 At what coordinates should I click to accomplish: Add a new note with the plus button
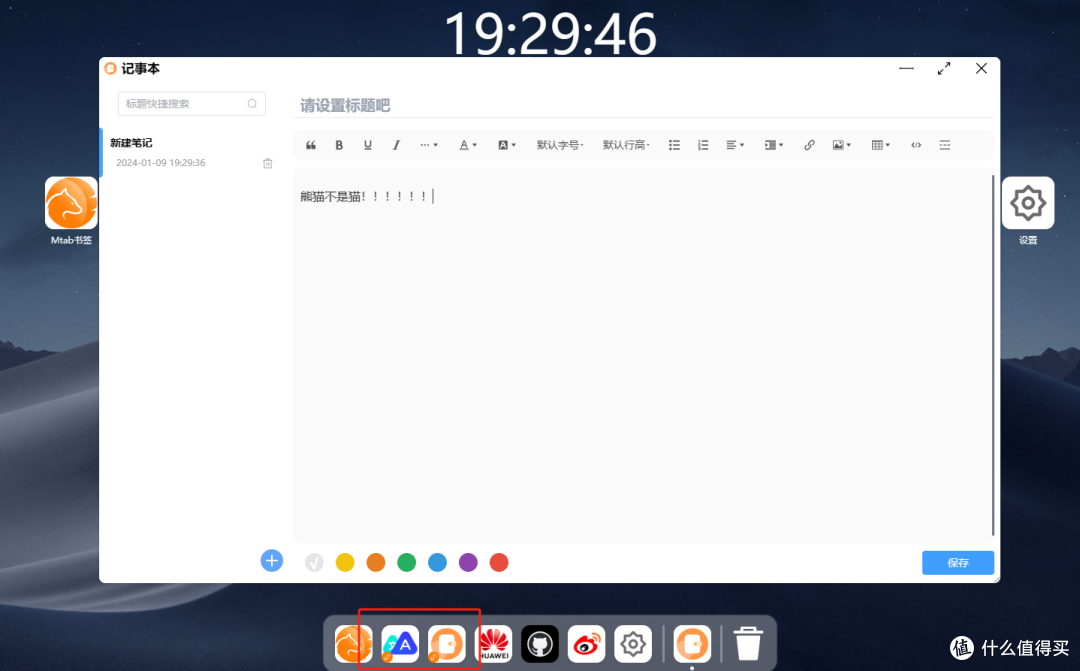point(271,561)
